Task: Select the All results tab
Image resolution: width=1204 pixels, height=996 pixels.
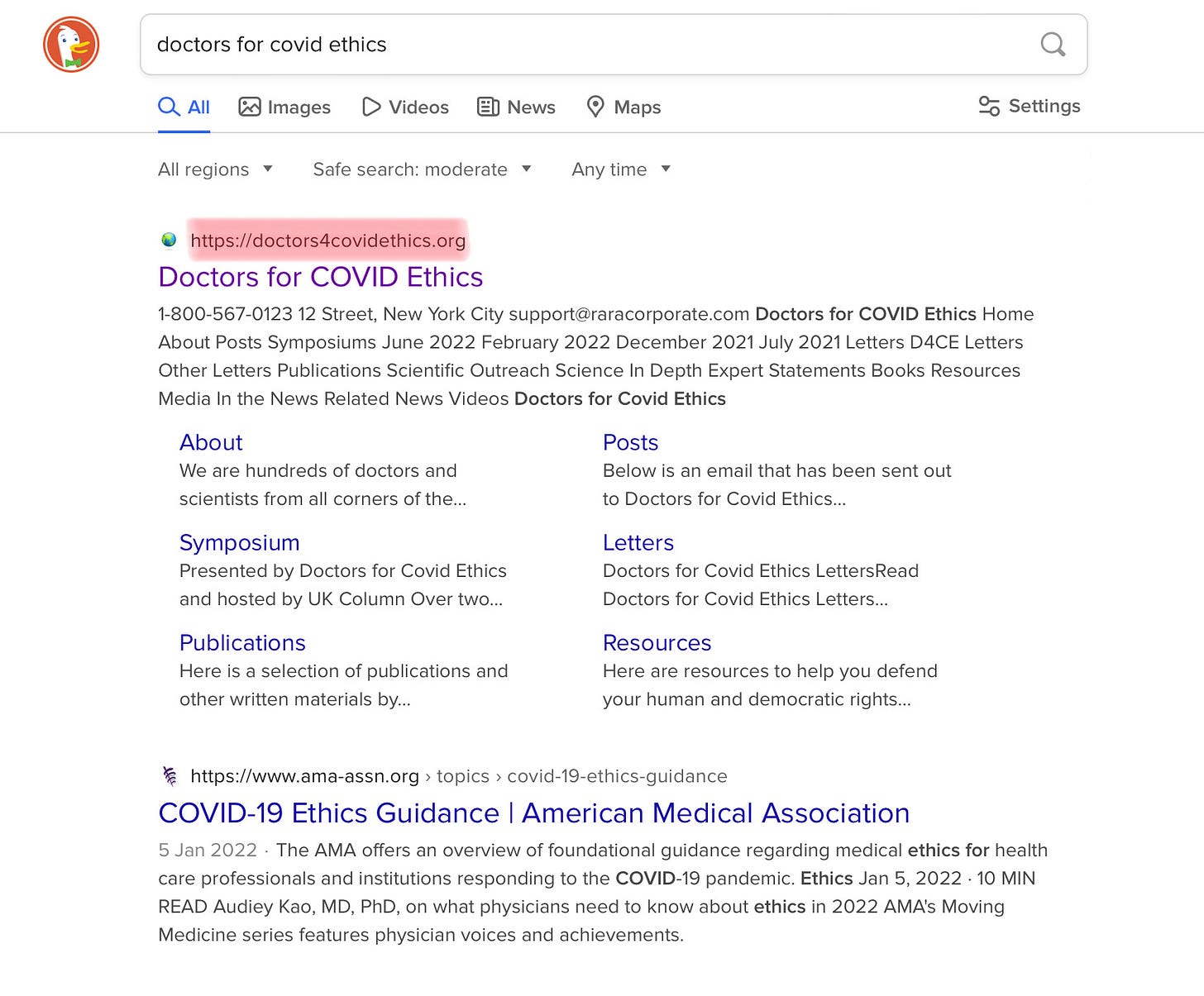Action: point(184,107)
